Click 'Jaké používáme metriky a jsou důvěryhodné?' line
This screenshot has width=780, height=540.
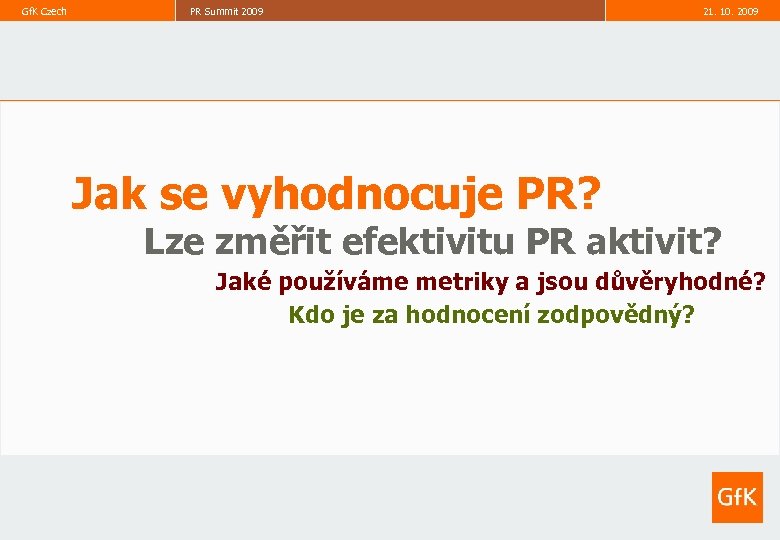coord(490,282)
